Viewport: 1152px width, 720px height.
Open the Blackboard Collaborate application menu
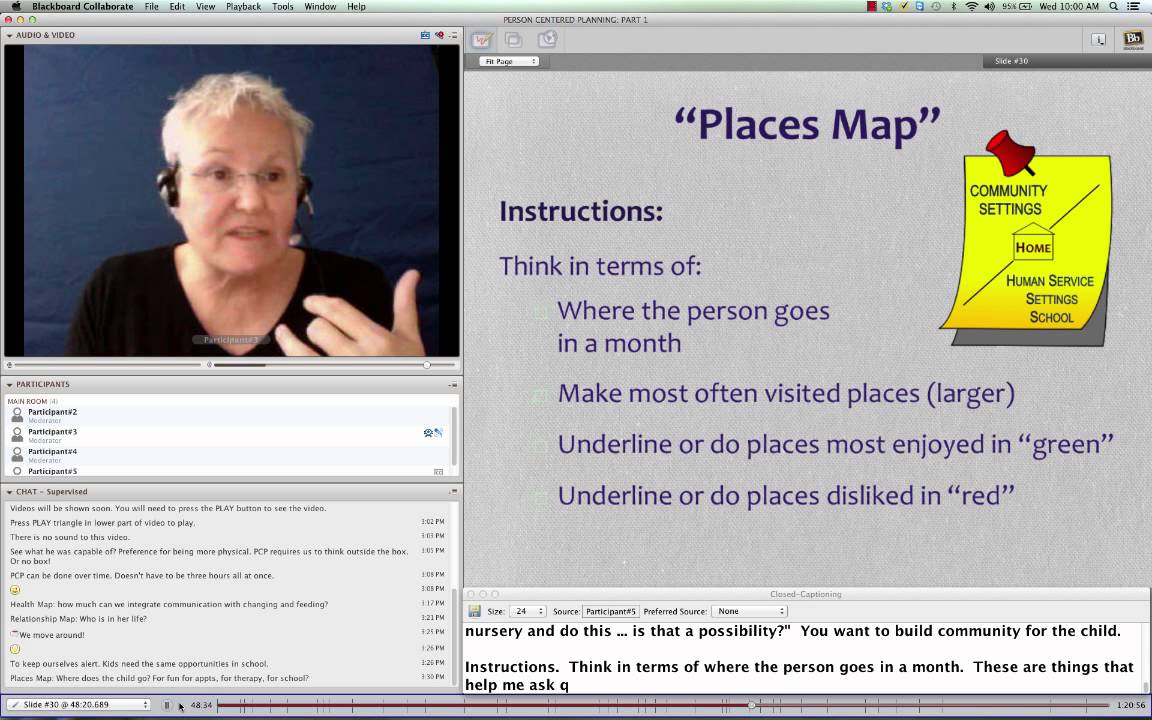(82, 6)
